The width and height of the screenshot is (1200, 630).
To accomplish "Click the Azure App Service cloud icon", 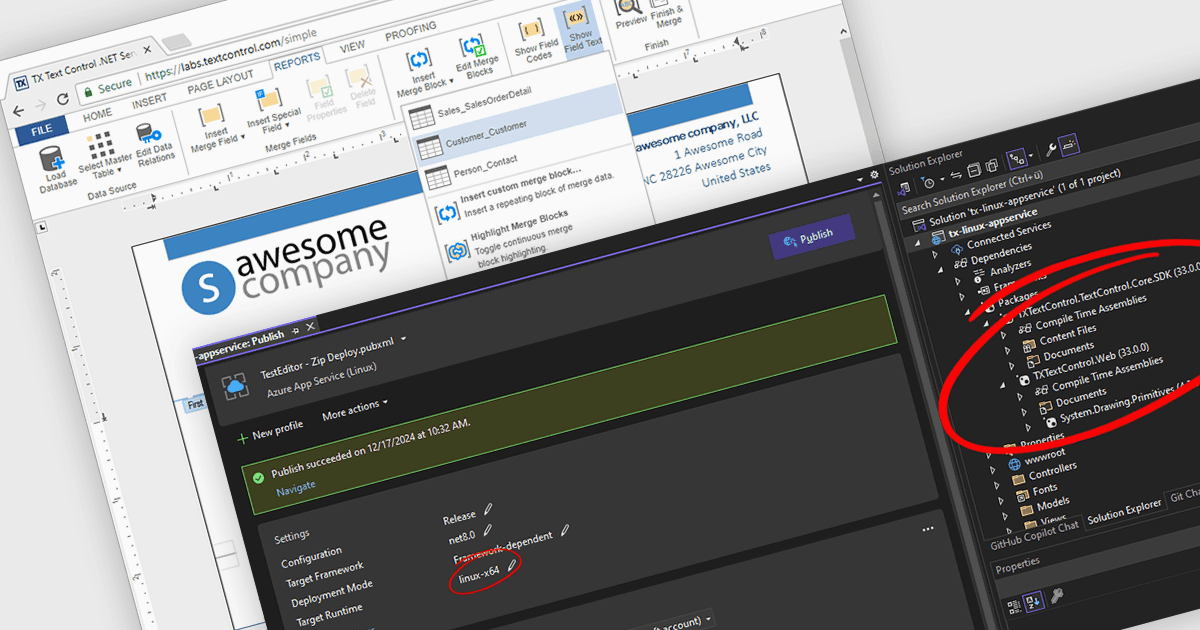I will pyautogui.click(x=235, y=385).
